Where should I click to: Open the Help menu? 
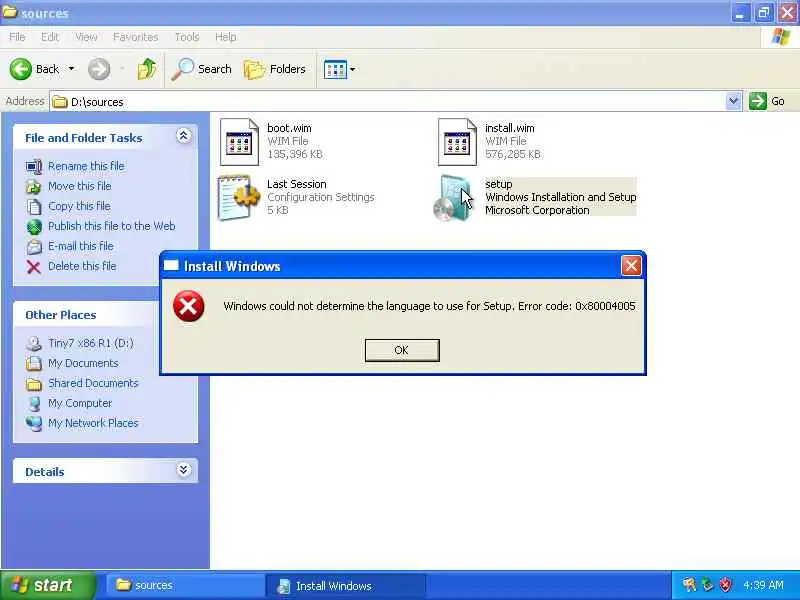click(226, 37)
